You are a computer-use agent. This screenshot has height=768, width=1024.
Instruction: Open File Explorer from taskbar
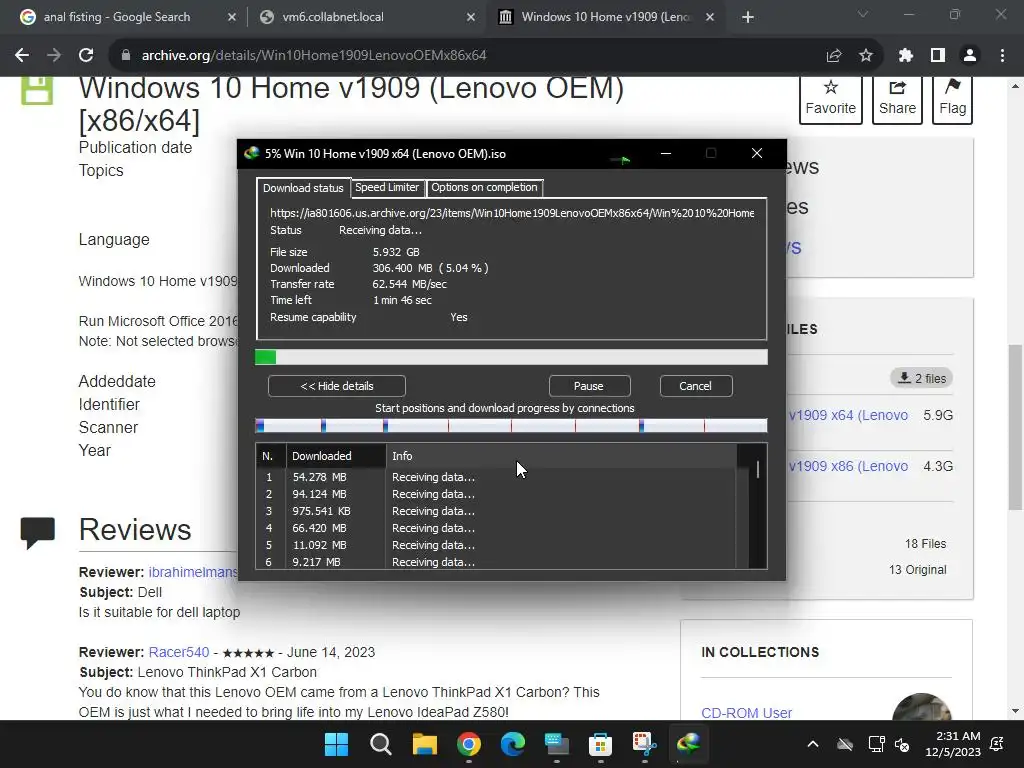coord(424,744)
